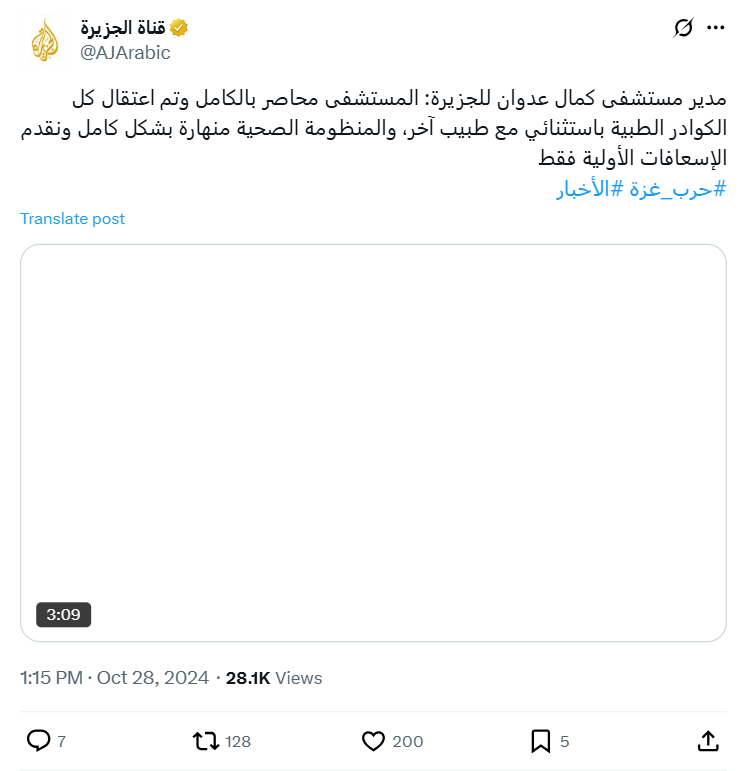The image size is (747, 771).
Task: Click the Grok circle-slash icon
Action: pos(684,28)
